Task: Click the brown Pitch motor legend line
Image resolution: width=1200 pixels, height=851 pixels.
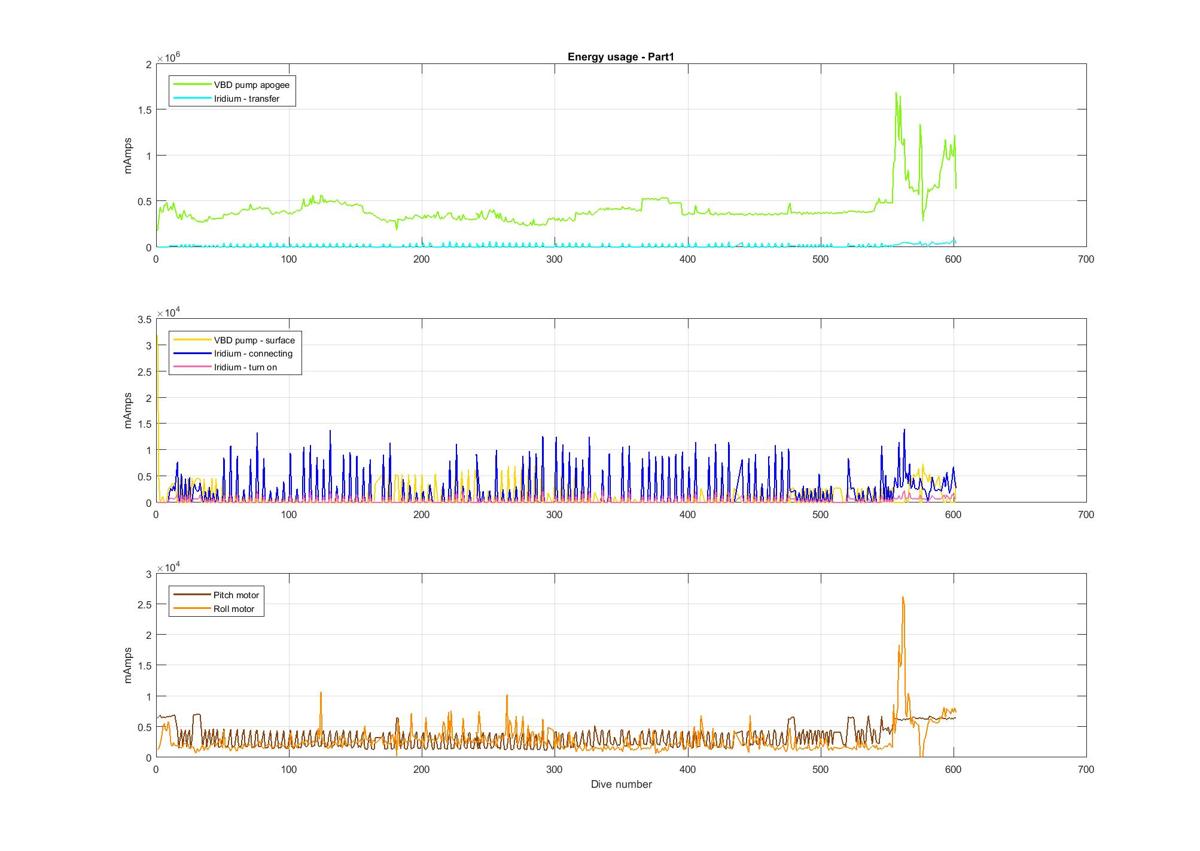Action: click(191, 595)
